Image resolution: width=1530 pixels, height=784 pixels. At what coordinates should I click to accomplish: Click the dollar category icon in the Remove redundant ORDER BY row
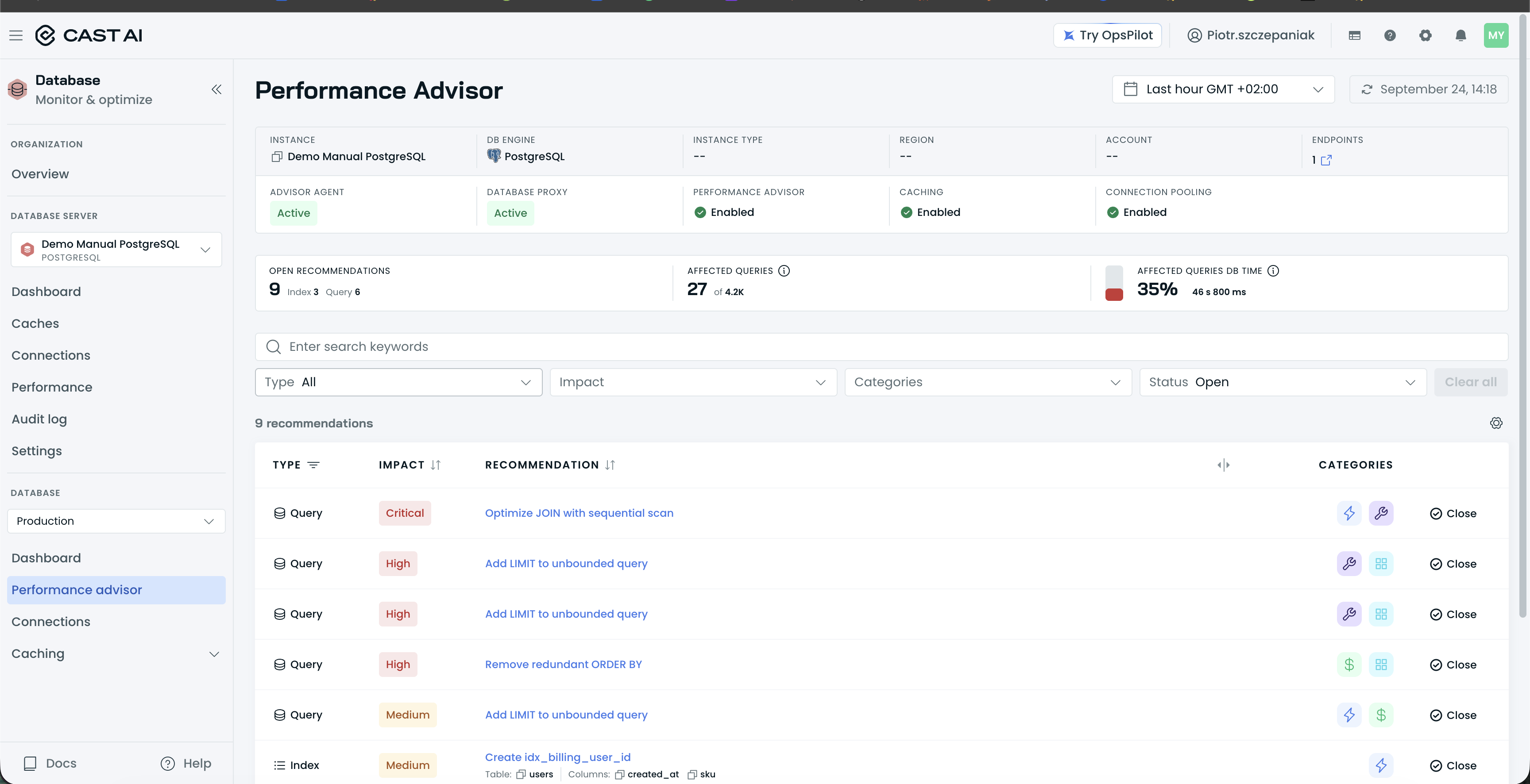(1349, 665)
